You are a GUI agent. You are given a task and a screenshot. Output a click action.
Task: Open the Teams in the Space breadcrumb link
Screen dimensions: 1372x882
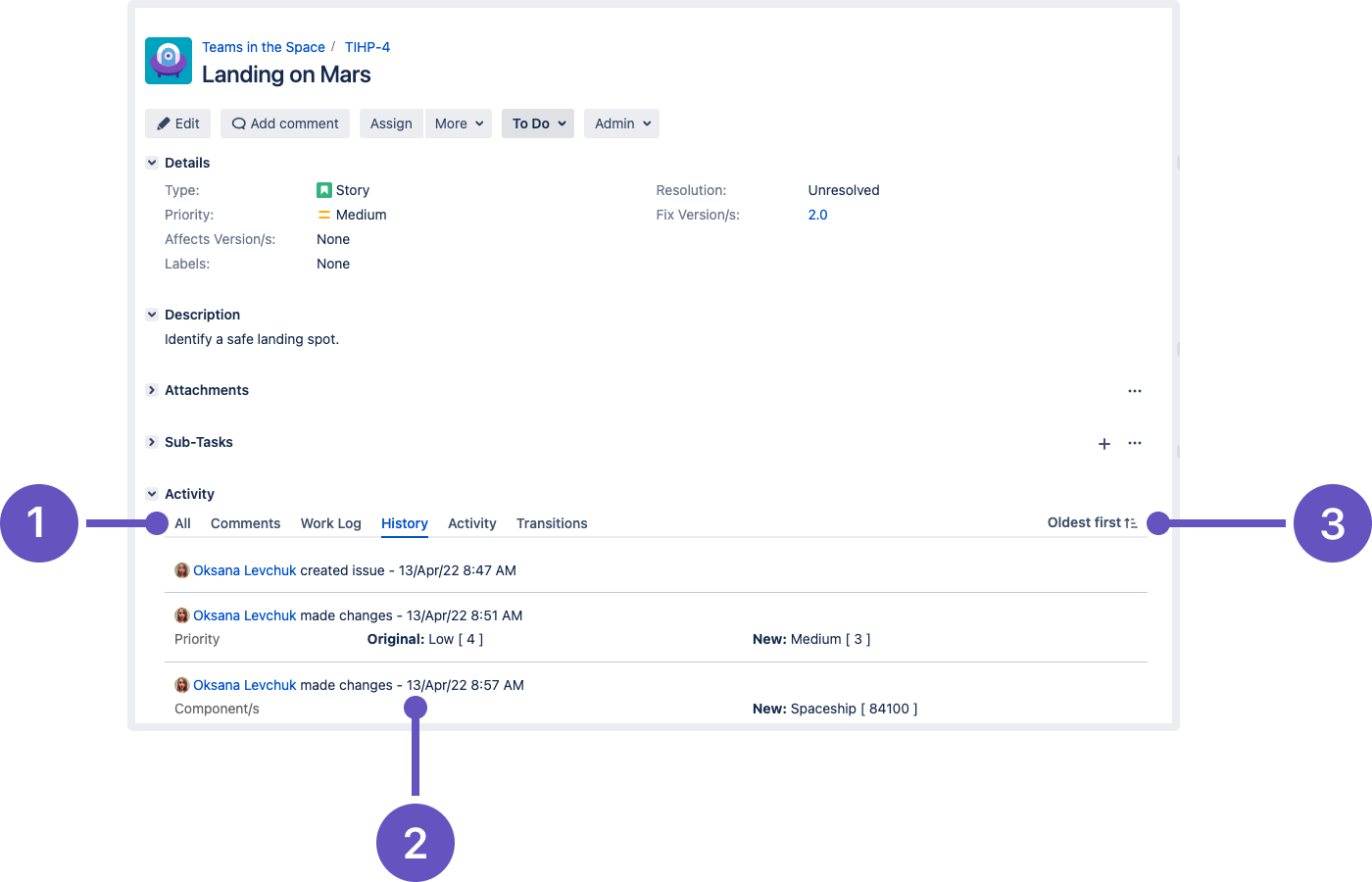(x=264, y=47)
